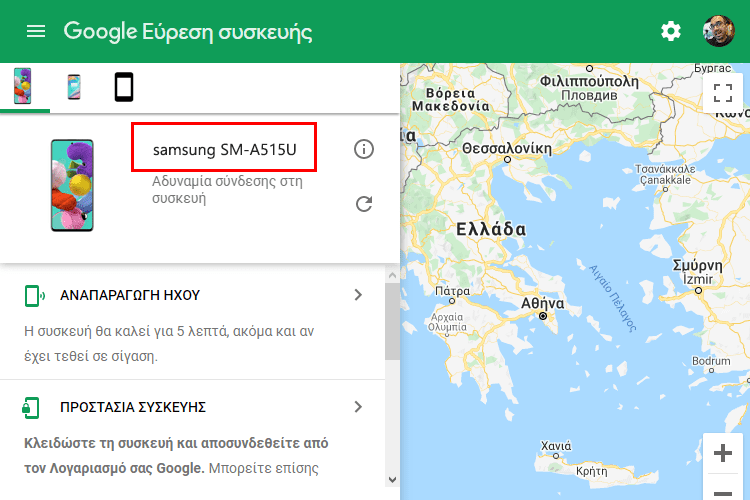
Task: Click the Πάτρα city label on the map
Action: click(452, 291)
